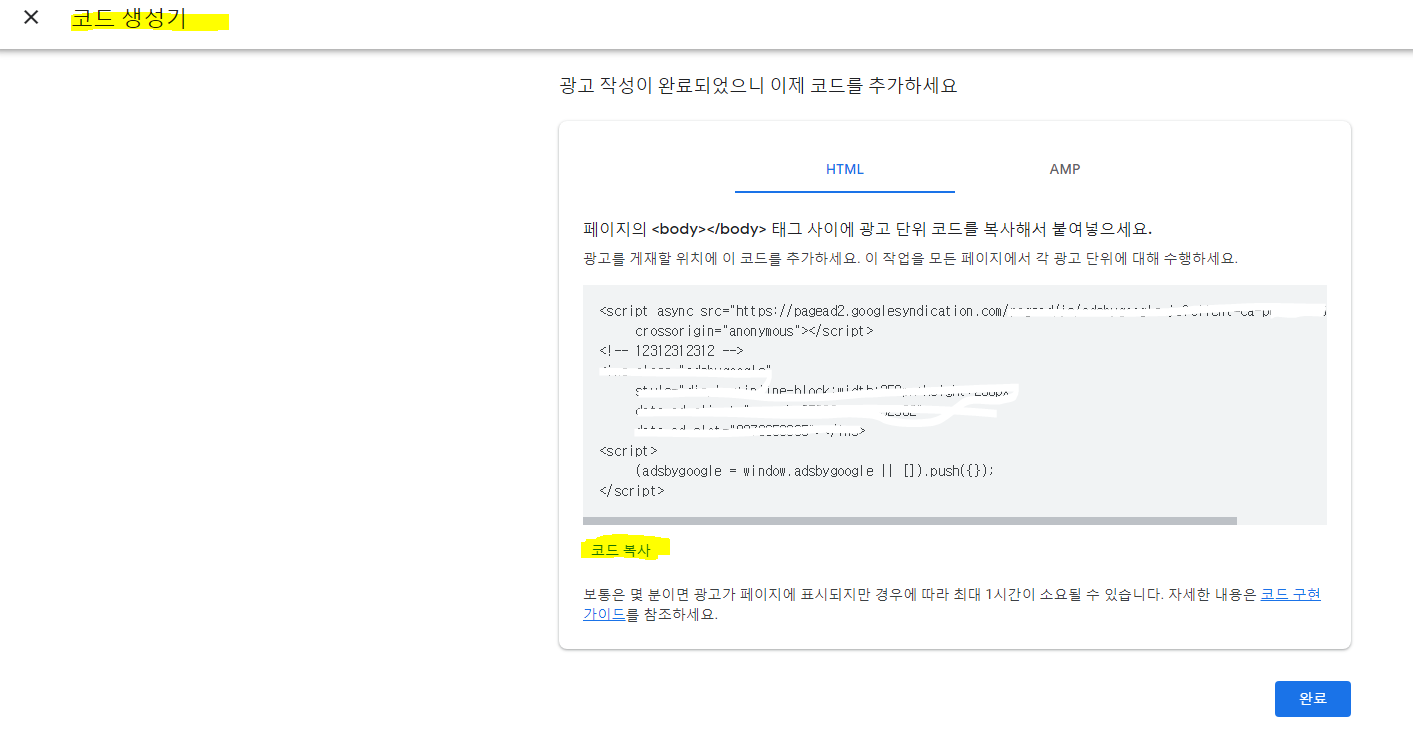Click the 코드 생성기 title text
Screen dimensions: 1413x747
129,19
